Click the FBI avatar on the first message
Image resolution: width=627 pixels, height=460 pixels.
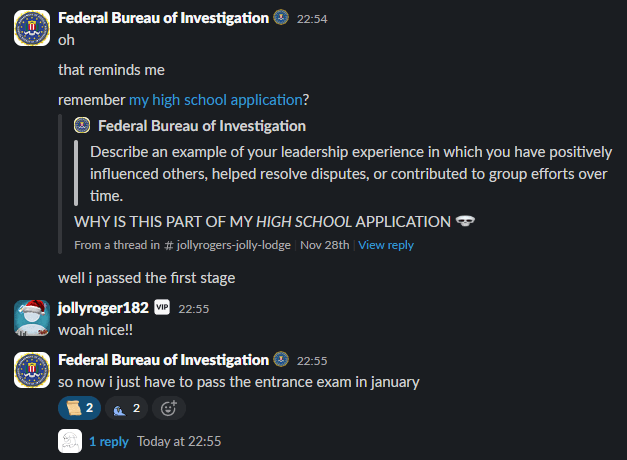tap(33, 28)
